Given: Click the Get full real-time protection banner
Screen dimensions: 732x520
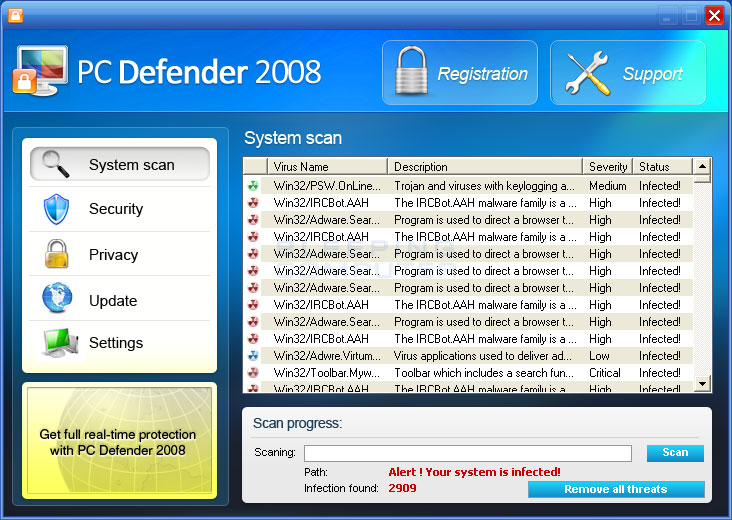Looking at the screenshot, I should [120, 441].
